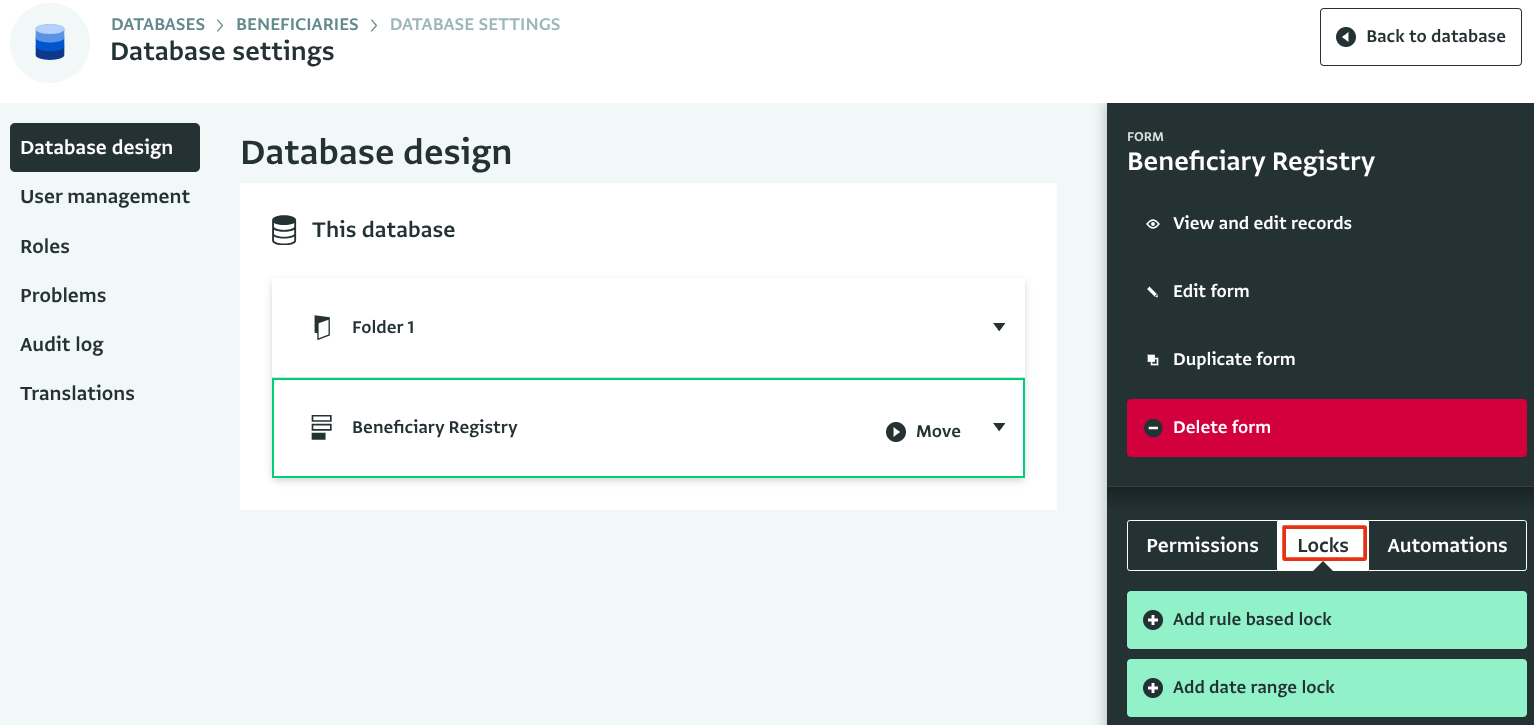Click the red Delete form button
The image size is (1534, 725).
(x=1326, y=427)
